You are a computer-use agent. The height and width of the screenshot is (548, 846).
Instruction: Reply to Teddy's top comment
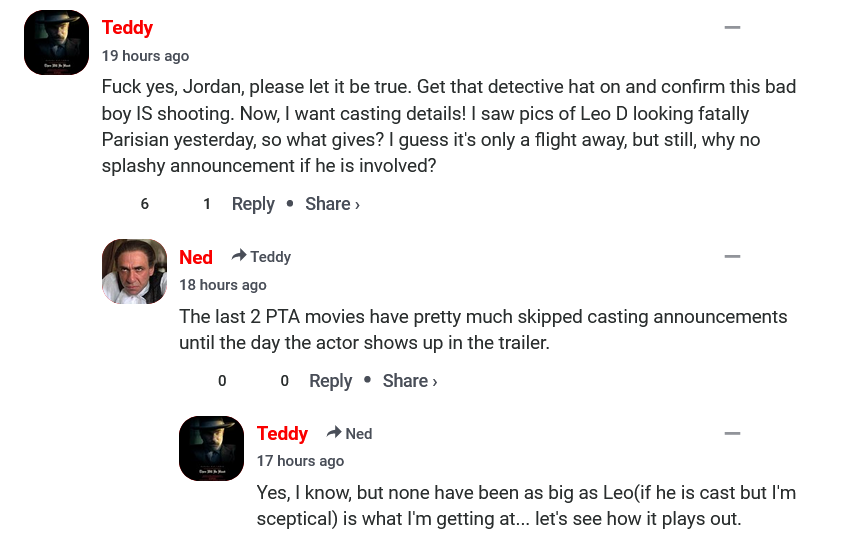[253, 204]
